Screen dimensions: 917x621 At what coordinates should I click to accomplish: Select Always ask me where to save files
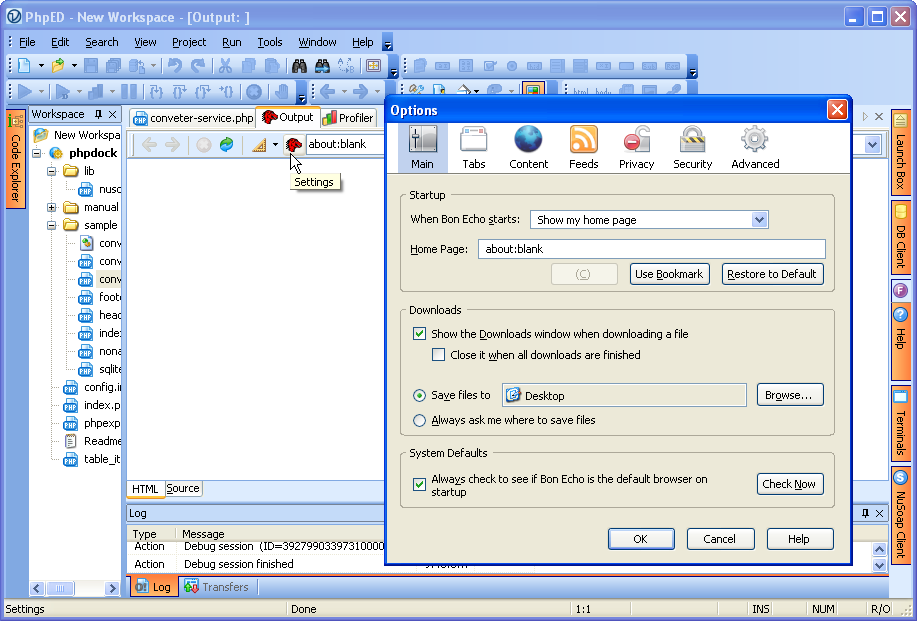tap(419, 420)
